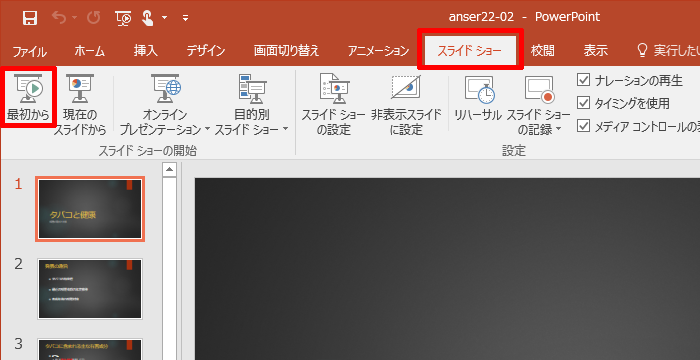Toggle ナレーションの再生 checkbox
The height and width of the screenshot is (360, 700).
(x=583, y=80)
